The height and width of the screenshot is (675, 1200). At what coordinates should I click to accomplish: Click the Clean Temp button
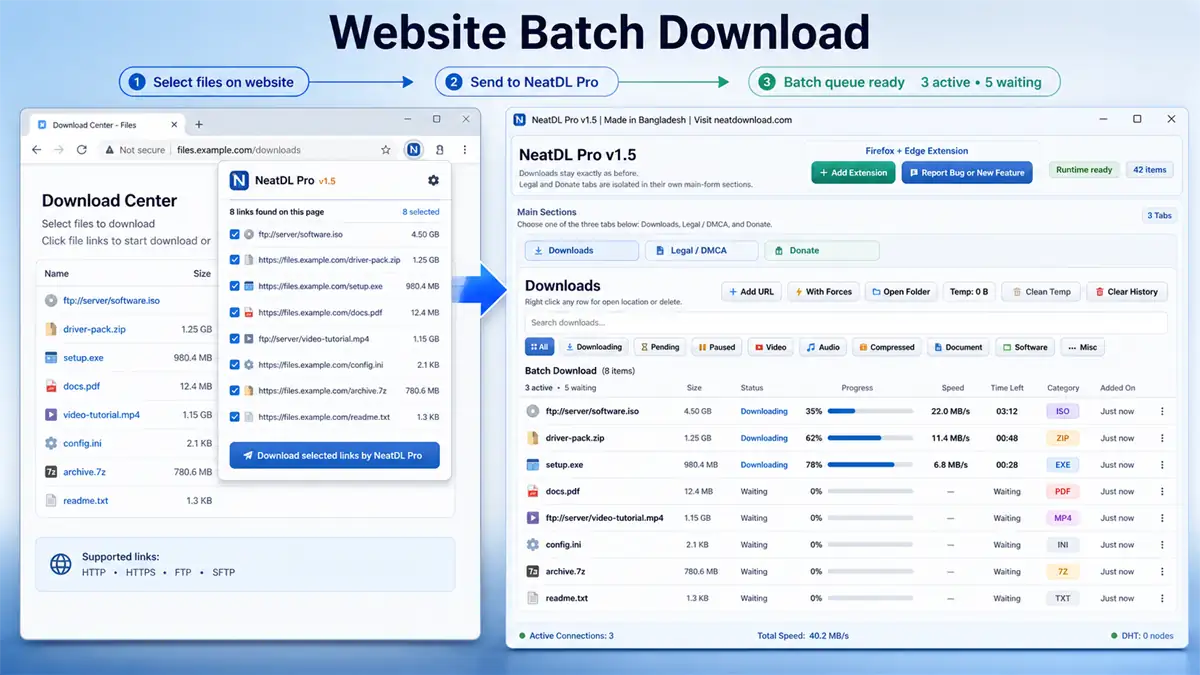(x=1041, y=292)
